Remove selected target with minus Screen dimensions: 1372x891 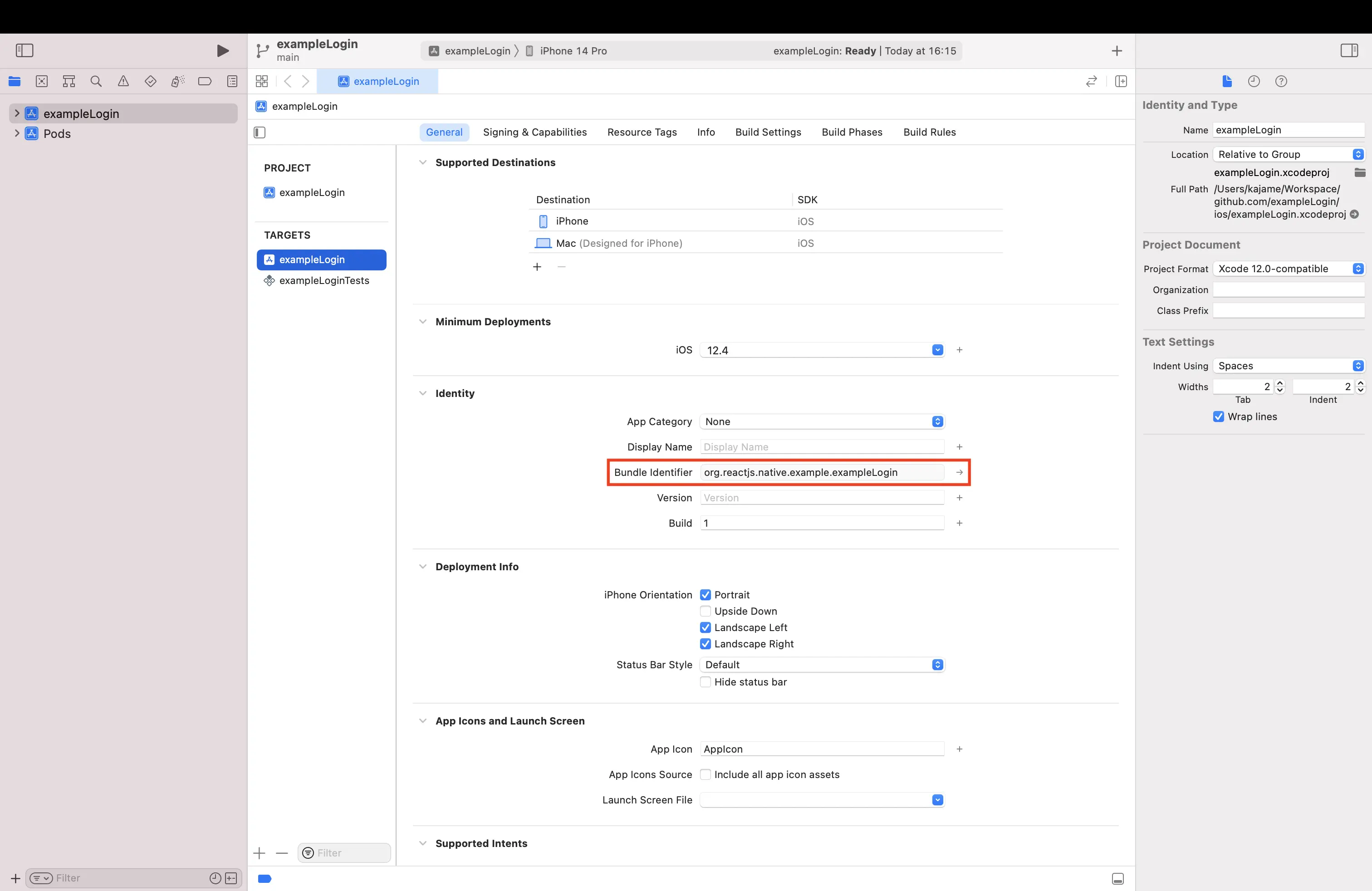click(x=282, y=853)
